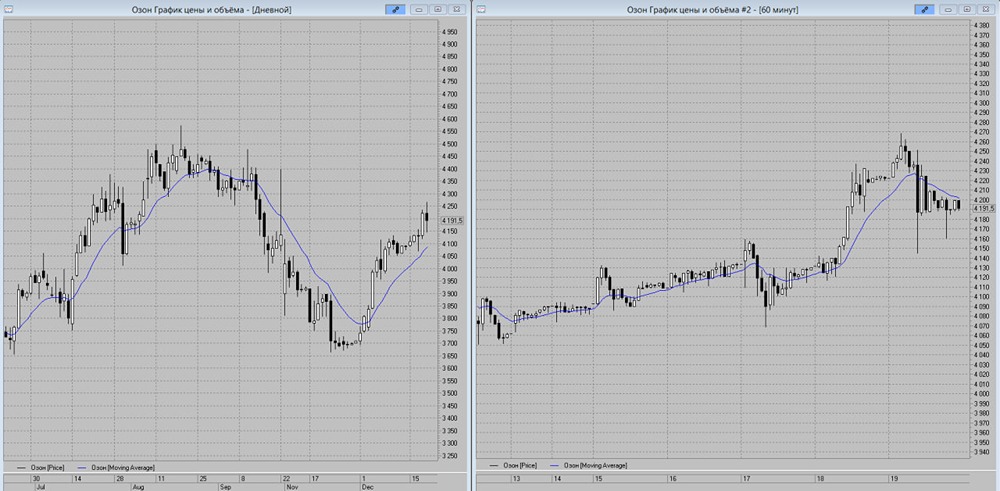
Task: Click the 3 700 price axis label
Action: click(450, 344)
